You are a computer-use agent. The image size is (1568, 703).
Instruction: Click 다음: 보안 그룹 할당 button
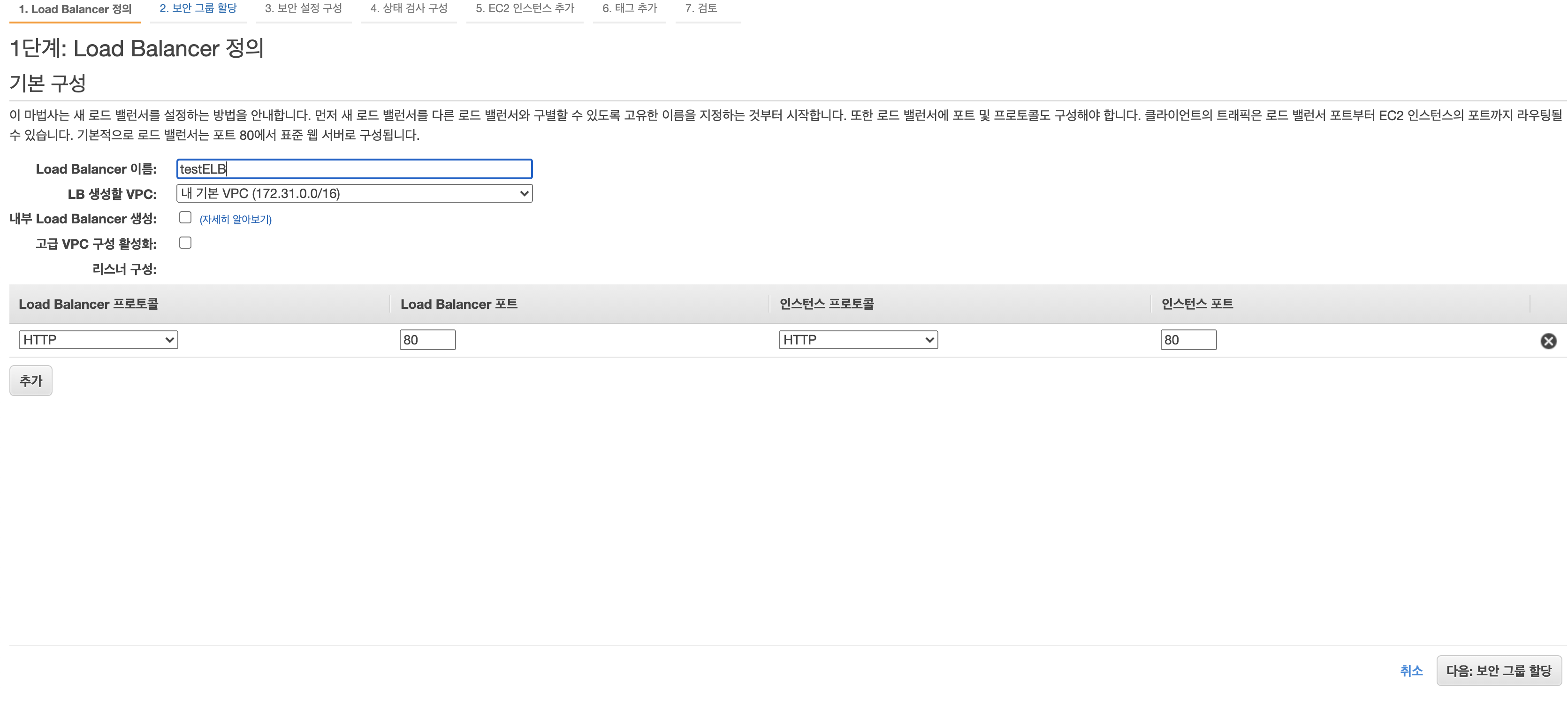[x=1499, y=671]
